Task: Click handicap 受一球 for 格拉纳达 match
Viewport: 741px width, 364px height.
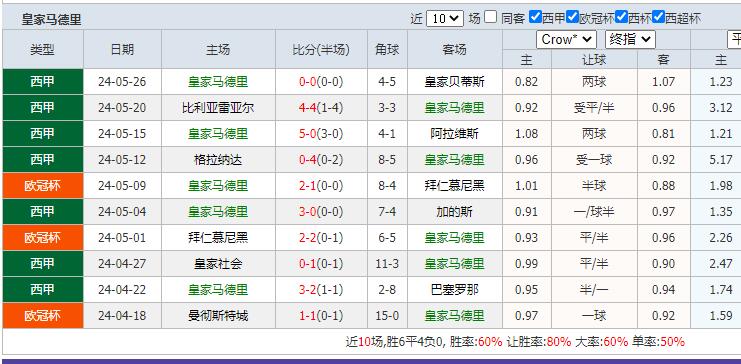Action: click(x=594, y=160)
